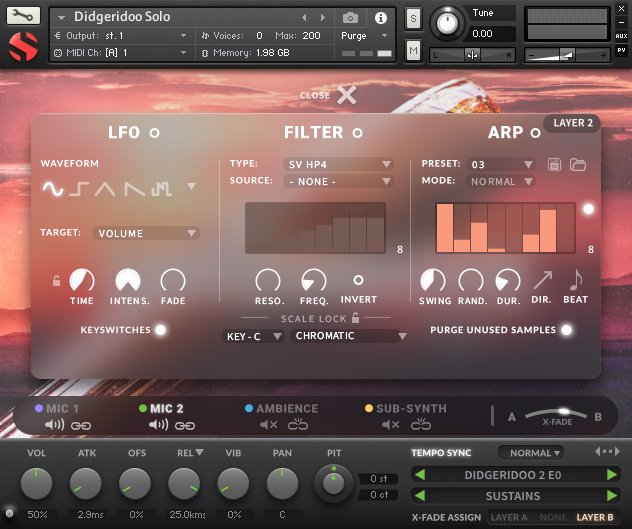Open the LFO Target Volume dropdown

146,233
